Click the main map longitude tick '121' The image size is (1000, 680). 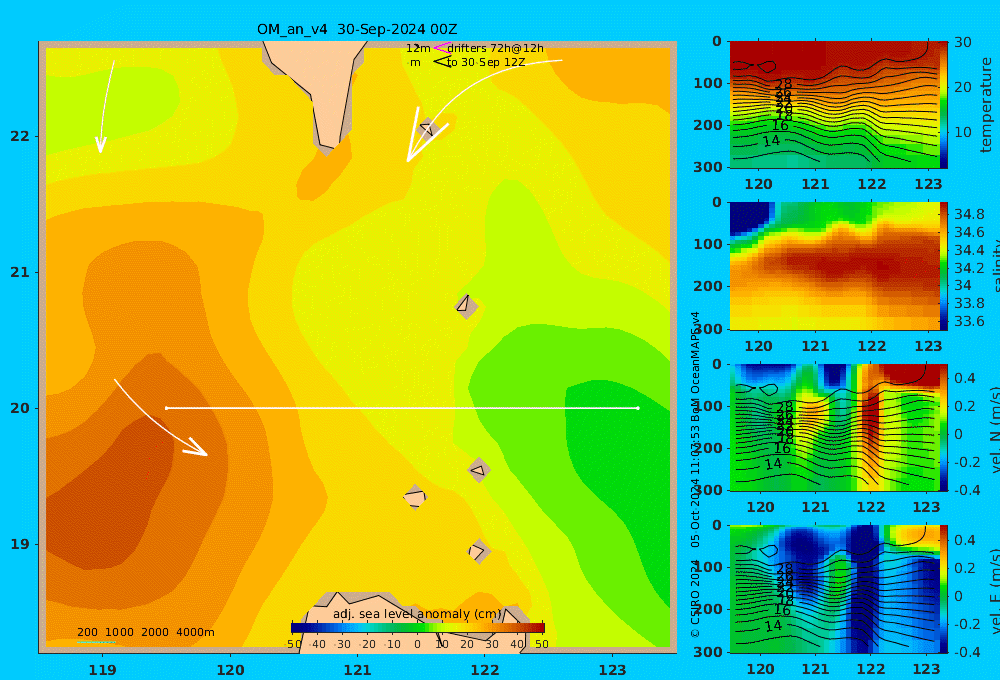pyautogui.click(x=357, y=670)
